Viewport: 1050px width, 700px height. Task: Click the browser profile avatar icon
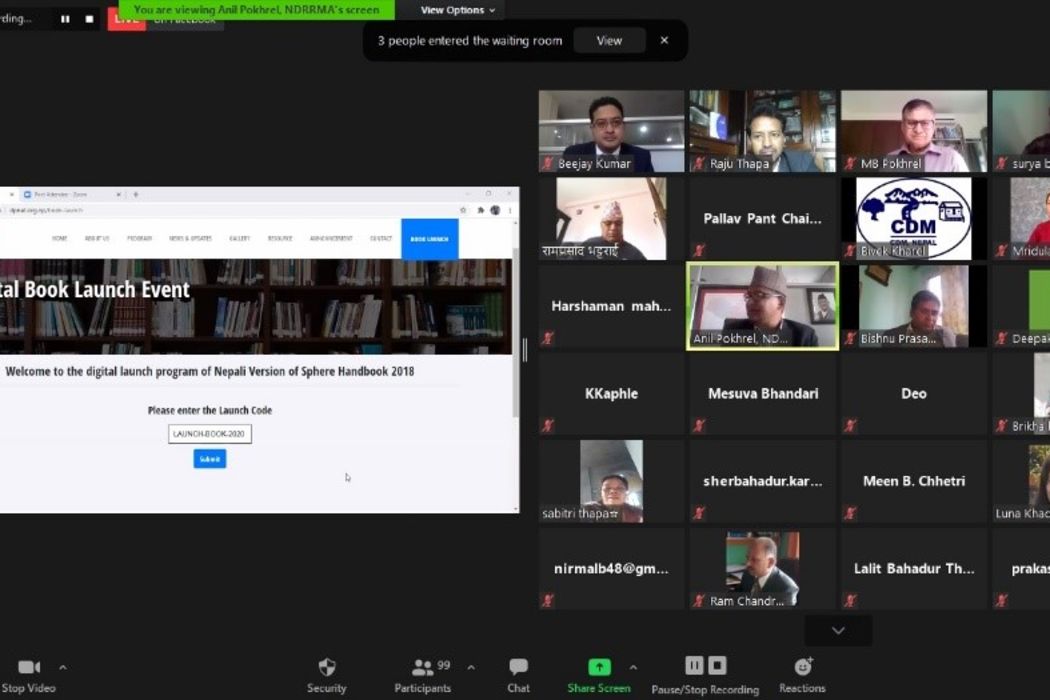495,210
